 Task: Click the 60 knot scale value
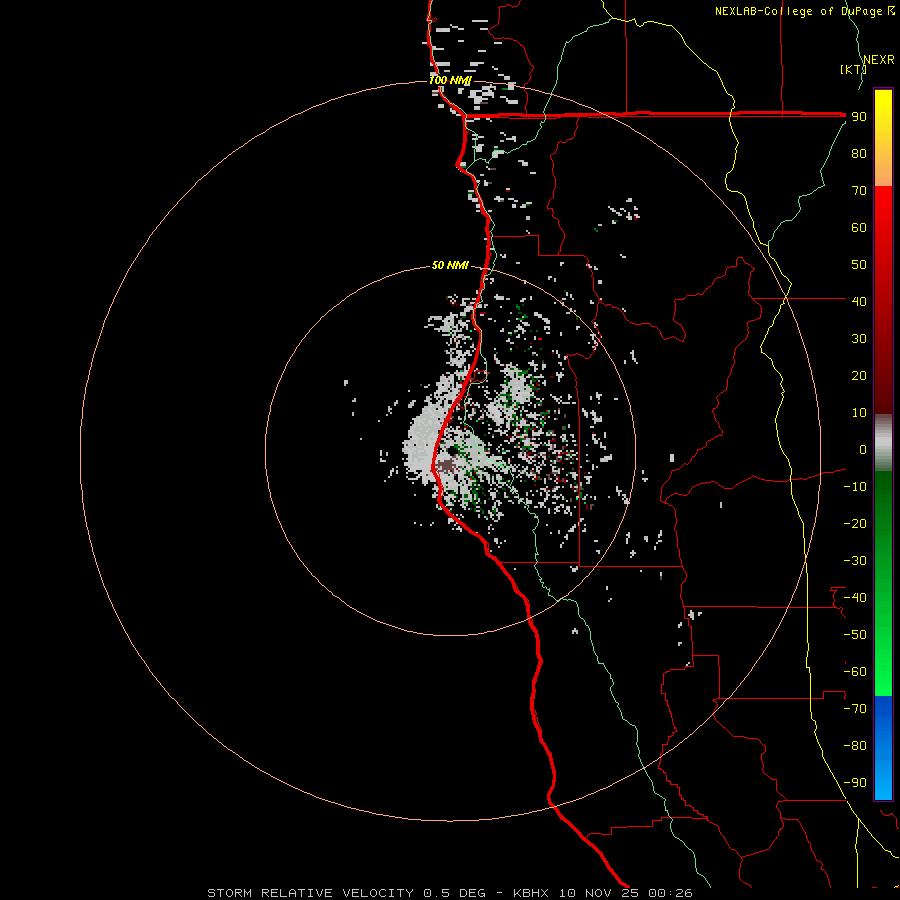859,227
